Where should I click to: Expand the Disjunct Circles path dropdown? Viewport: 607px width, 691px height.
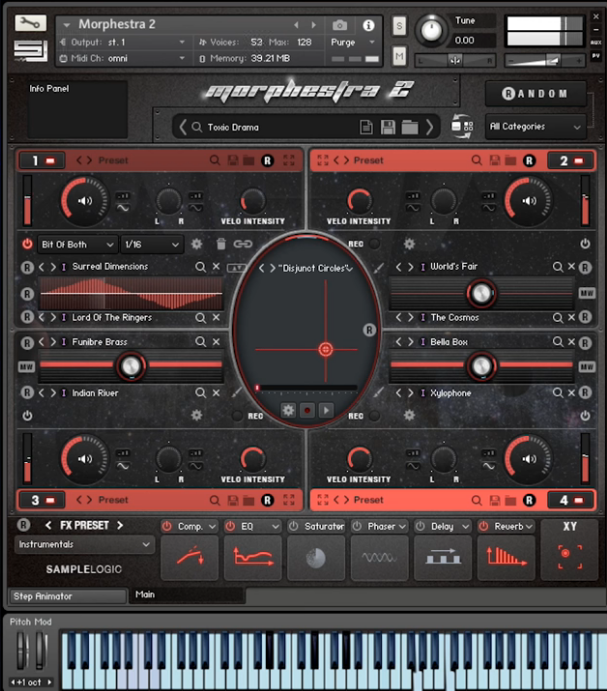[x=350, y=268]
